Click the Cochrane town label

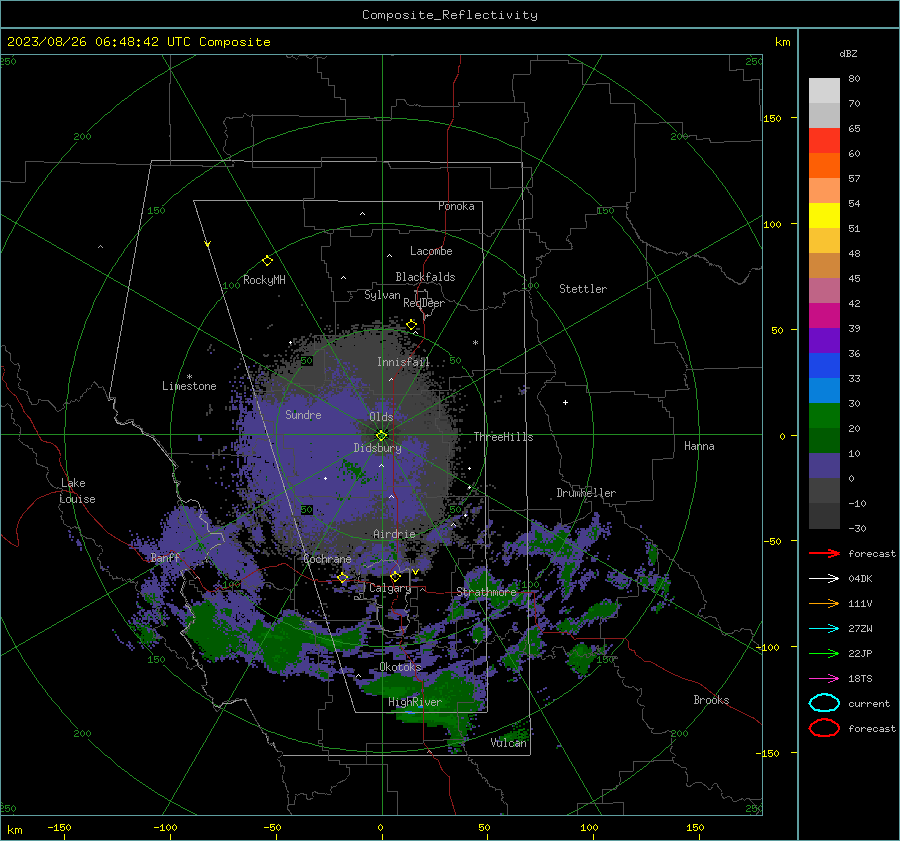(x=327, y=559)
